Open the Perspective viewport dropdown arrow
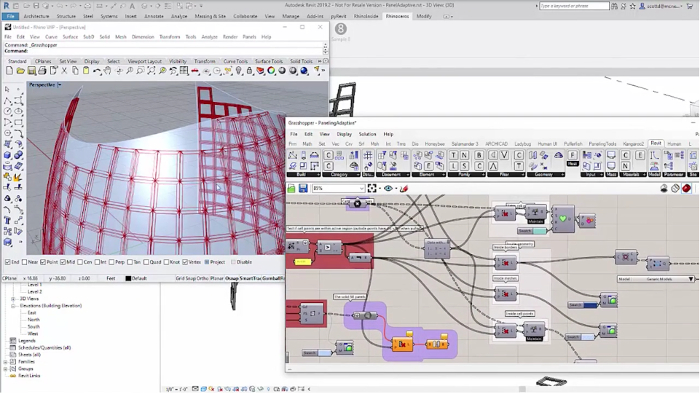This screenshot has width=700, height=394. click(x=59, y=85)
